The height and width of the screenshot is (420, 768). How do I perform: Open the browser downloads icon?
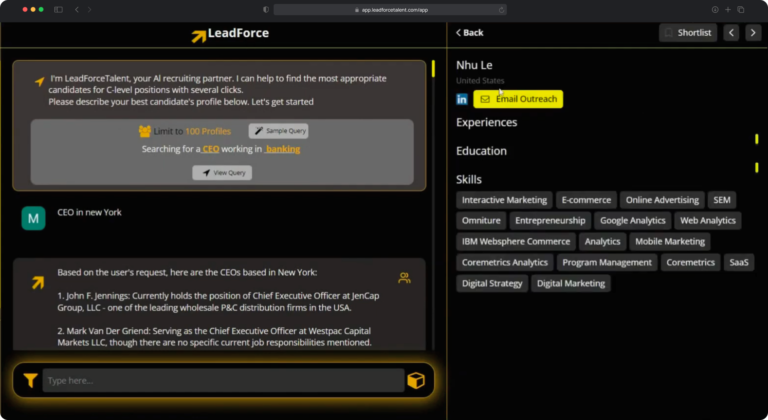[x=715, y=10]
